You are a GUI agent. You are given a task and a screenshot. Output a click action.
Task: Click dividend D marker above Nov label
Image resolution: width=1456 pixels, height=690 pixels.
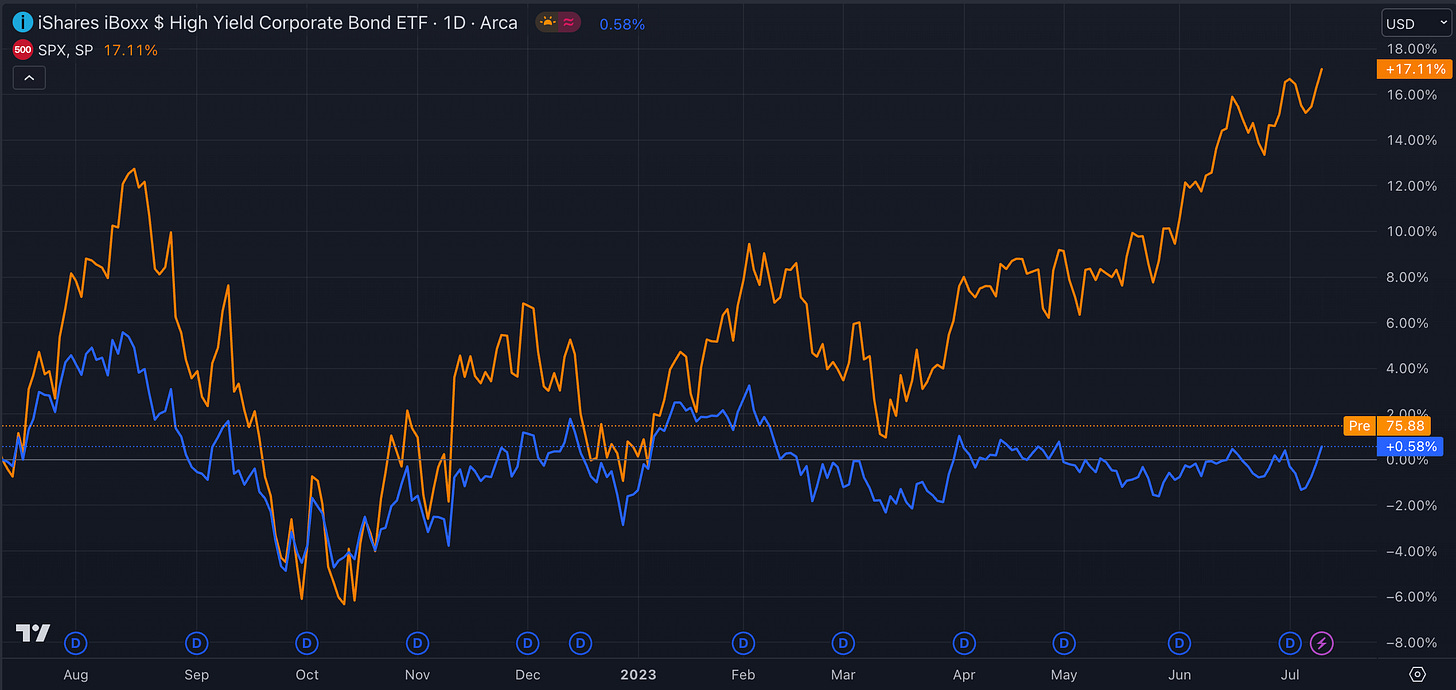pyautogui.click(x=418, y=642)
